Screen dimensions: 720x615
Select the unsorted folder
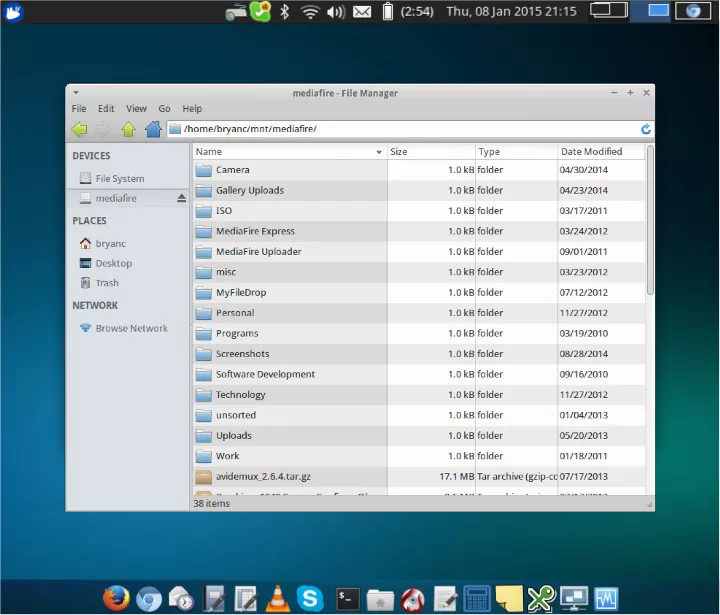point(236,415)
